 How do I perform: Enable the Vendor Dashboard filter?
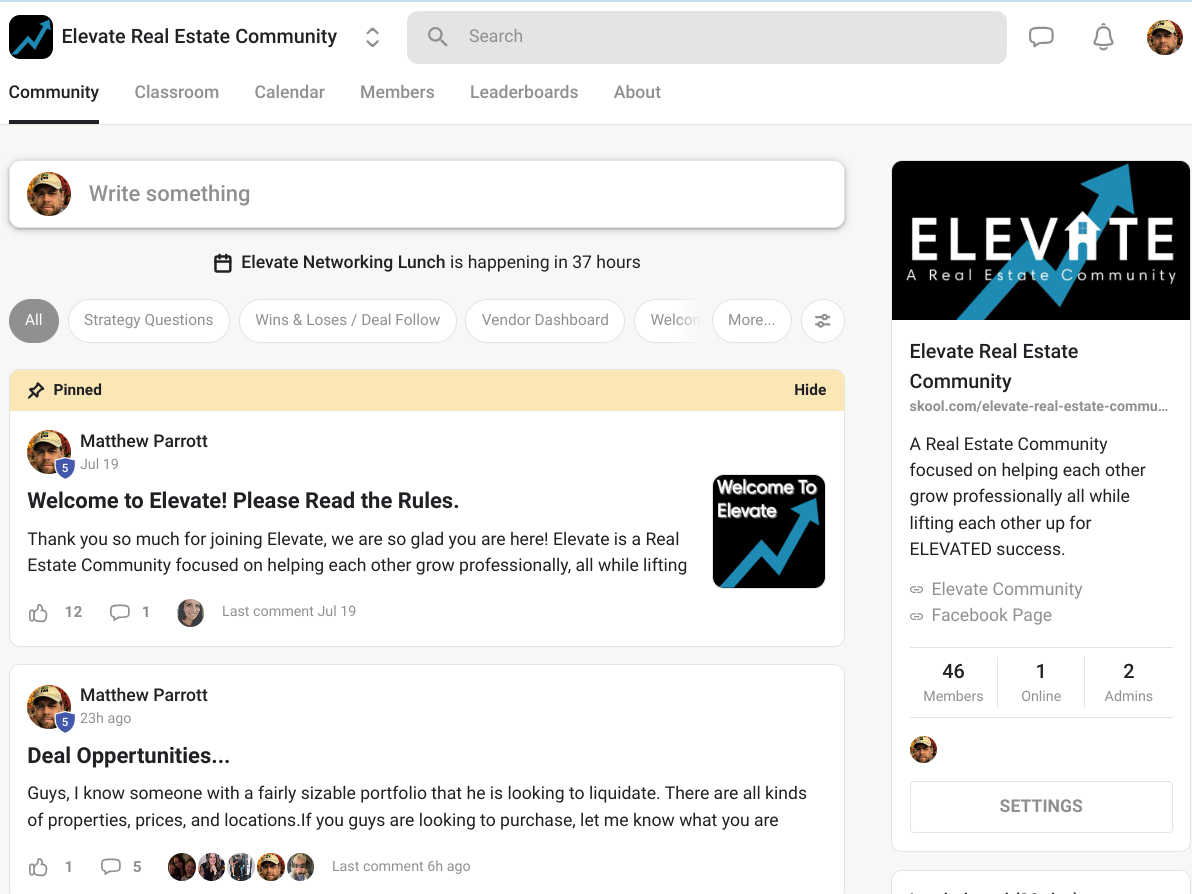pos(545,320)
